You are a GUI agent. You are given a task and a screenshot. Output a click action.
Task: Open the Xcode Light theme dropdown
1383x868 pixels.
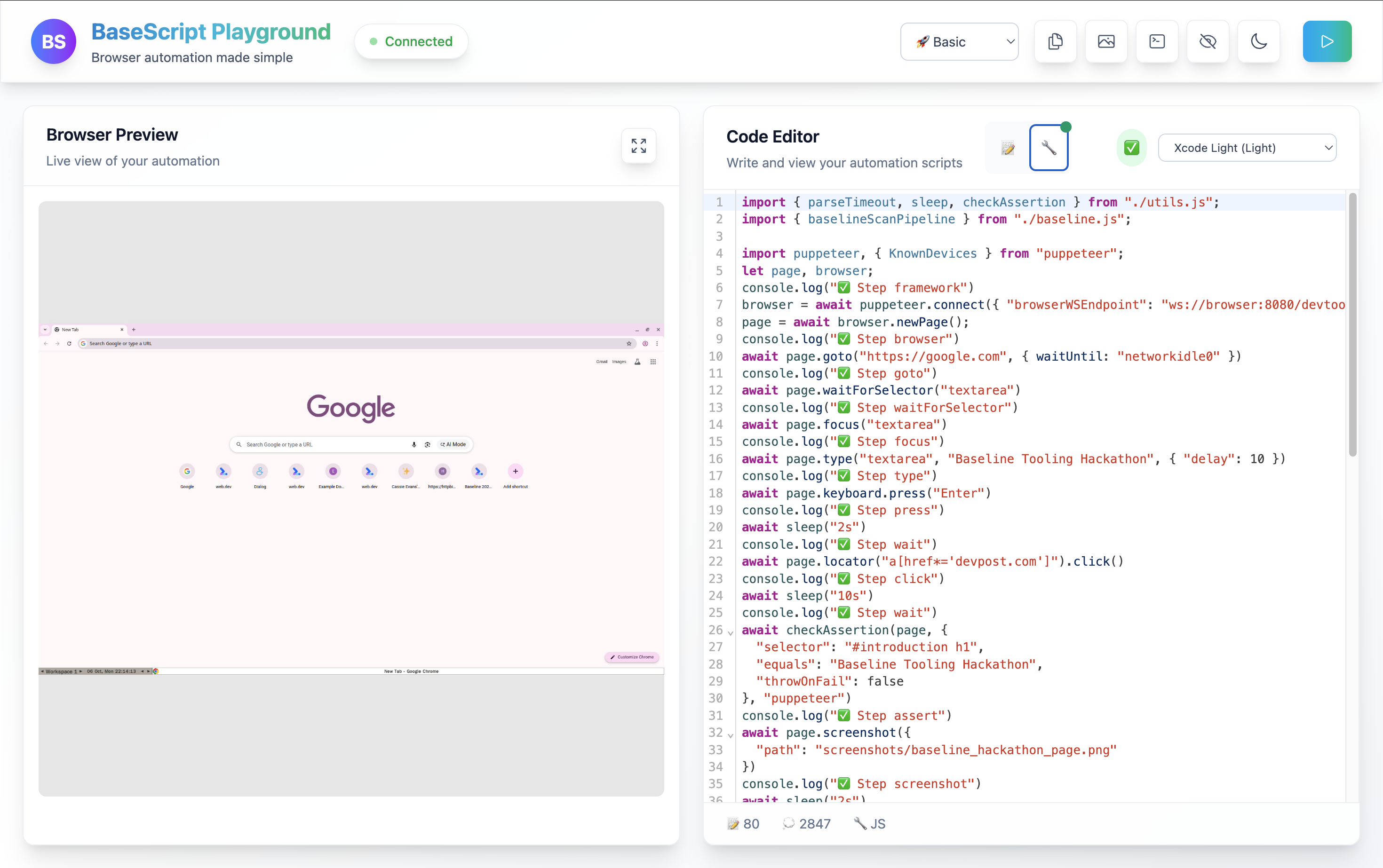tap(1247, 148)
